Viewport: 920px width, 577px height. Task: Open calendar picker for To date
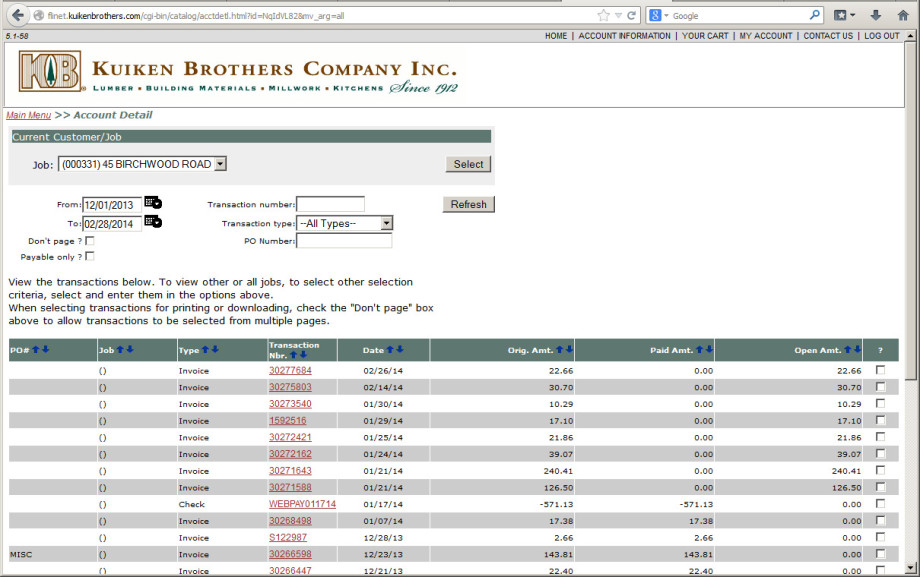pyautogui.click(x=153, y=222)
